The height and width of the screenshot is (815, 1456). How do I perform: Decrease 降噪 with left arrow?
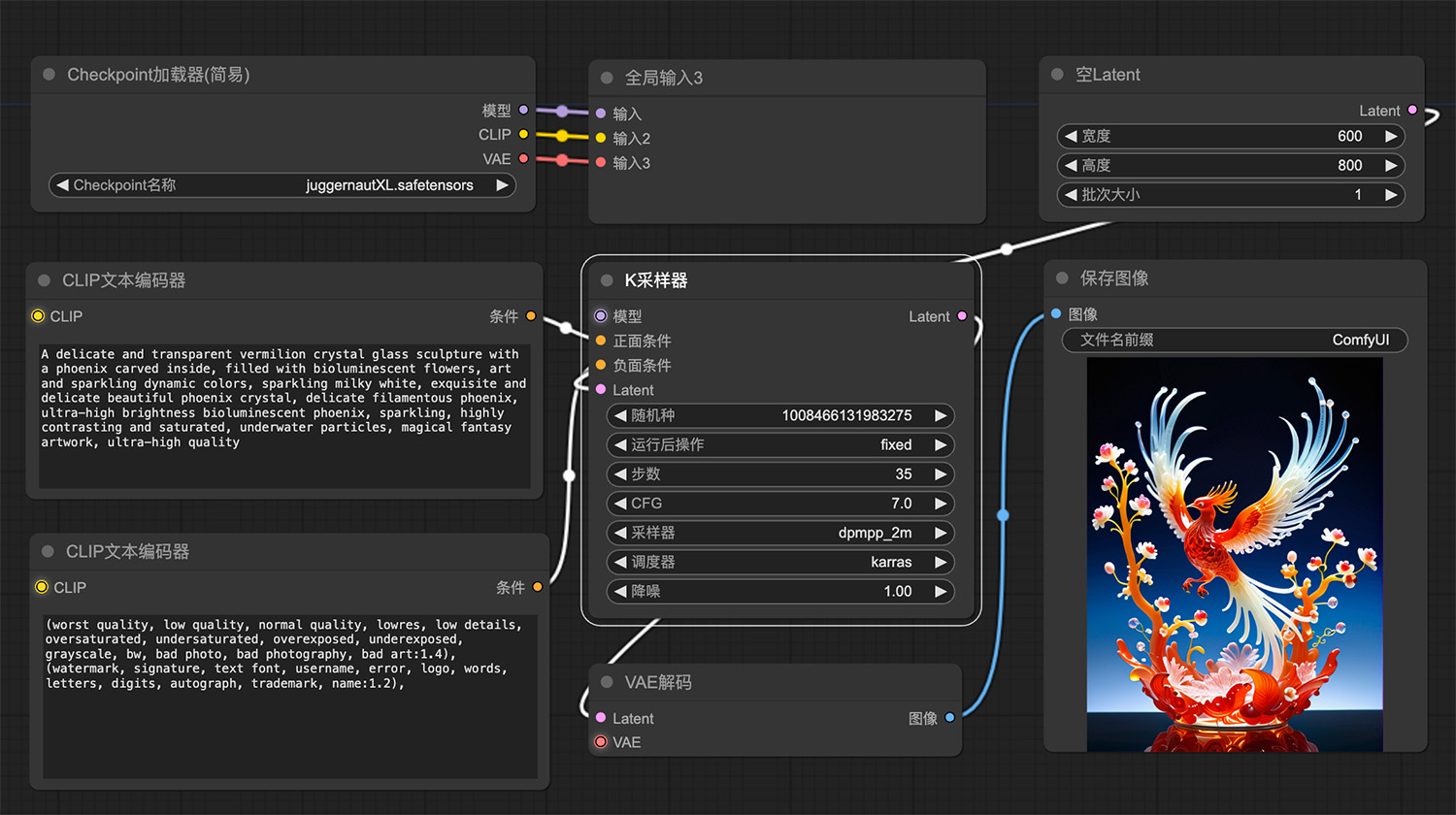point(620,590)
